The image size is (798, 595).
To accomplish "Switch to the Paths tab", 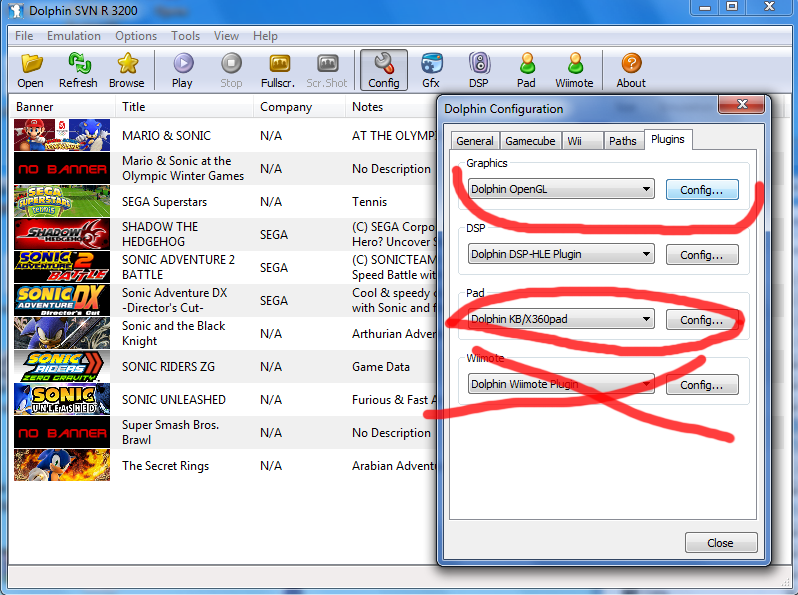I will (x=623, y=141).
